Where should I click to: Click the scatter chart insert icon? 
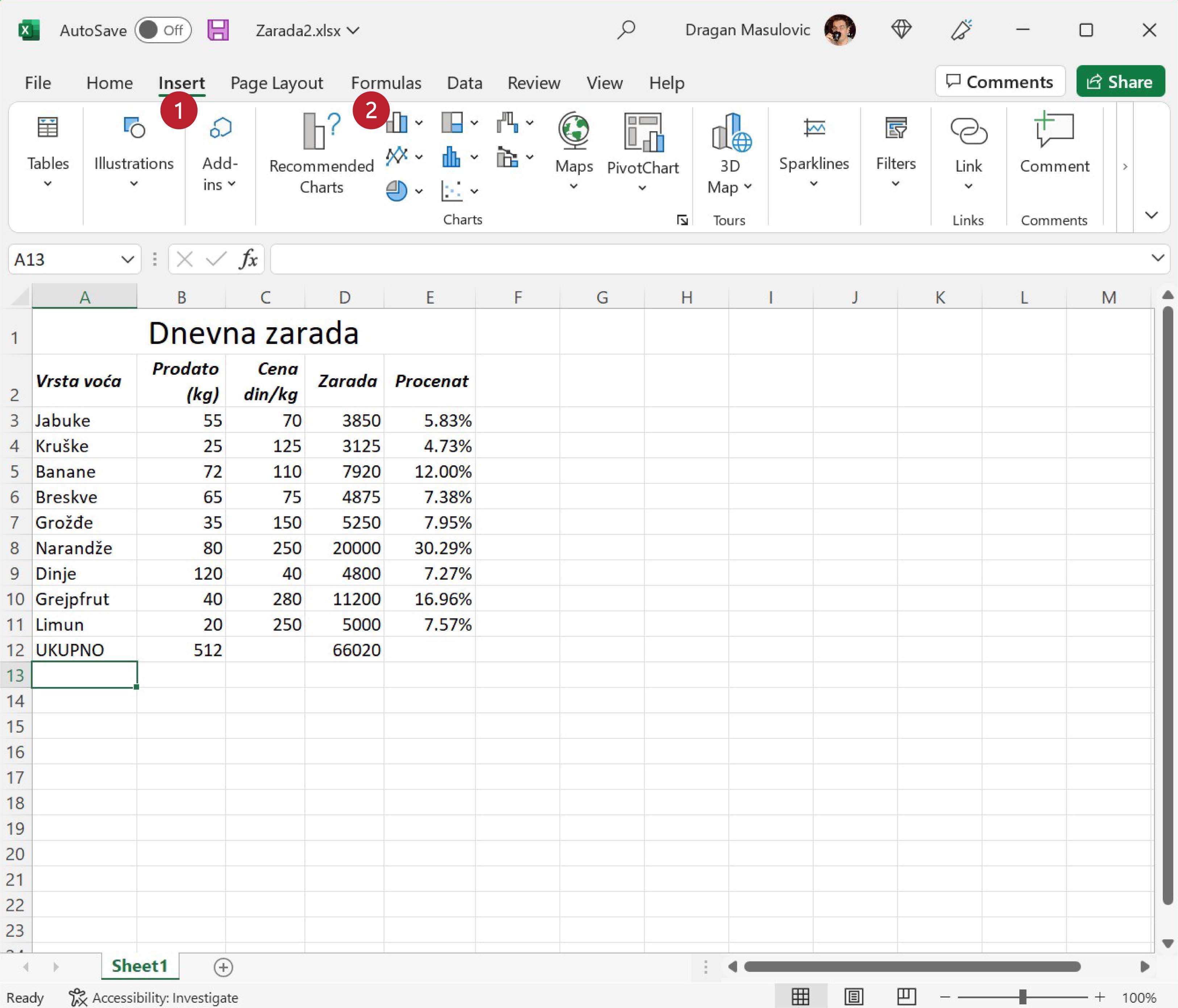(x=451, y=191)
